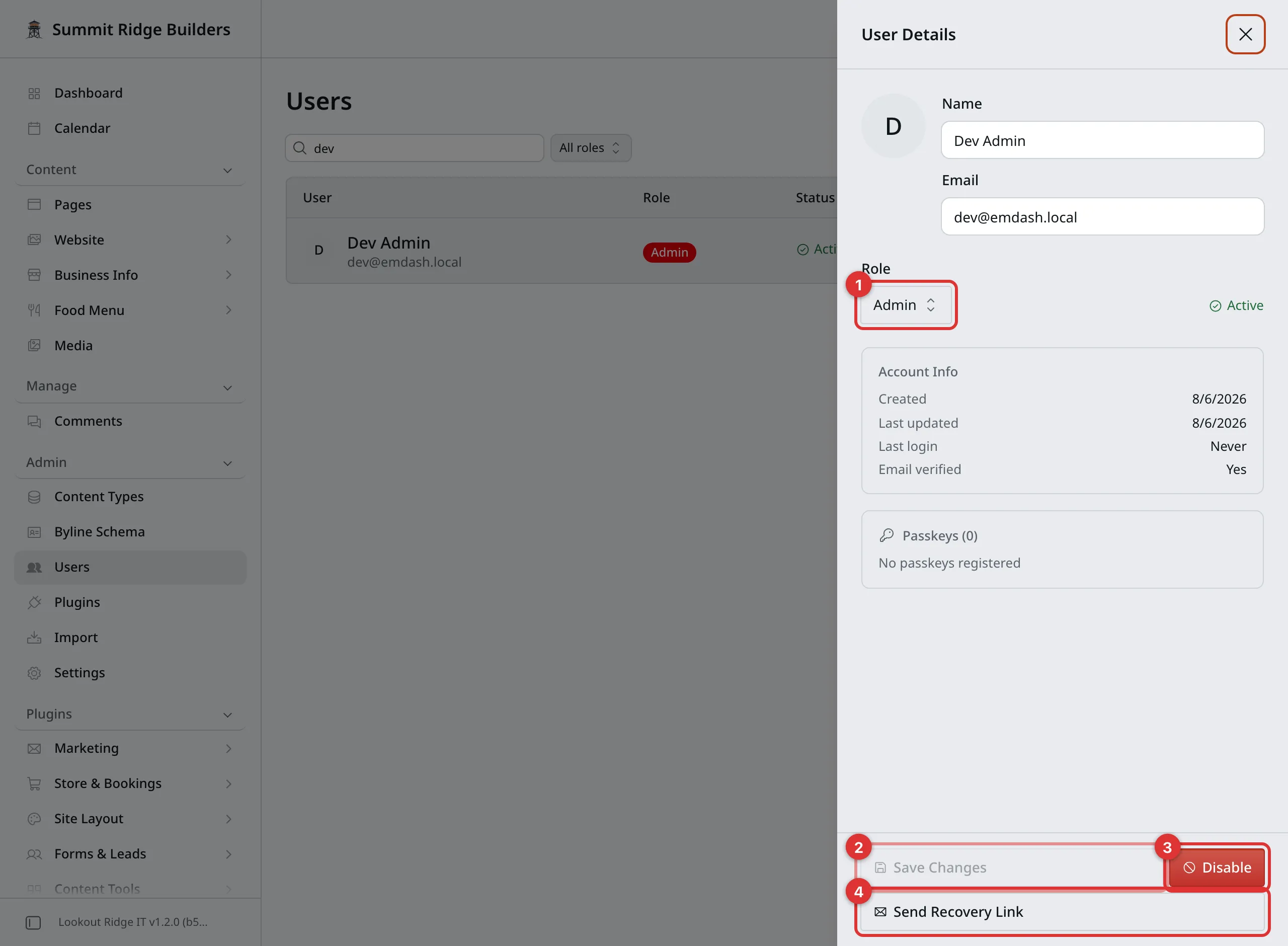Close the User Details panel
This screenshot has height=946, width=1288.
click(1245, 34)
